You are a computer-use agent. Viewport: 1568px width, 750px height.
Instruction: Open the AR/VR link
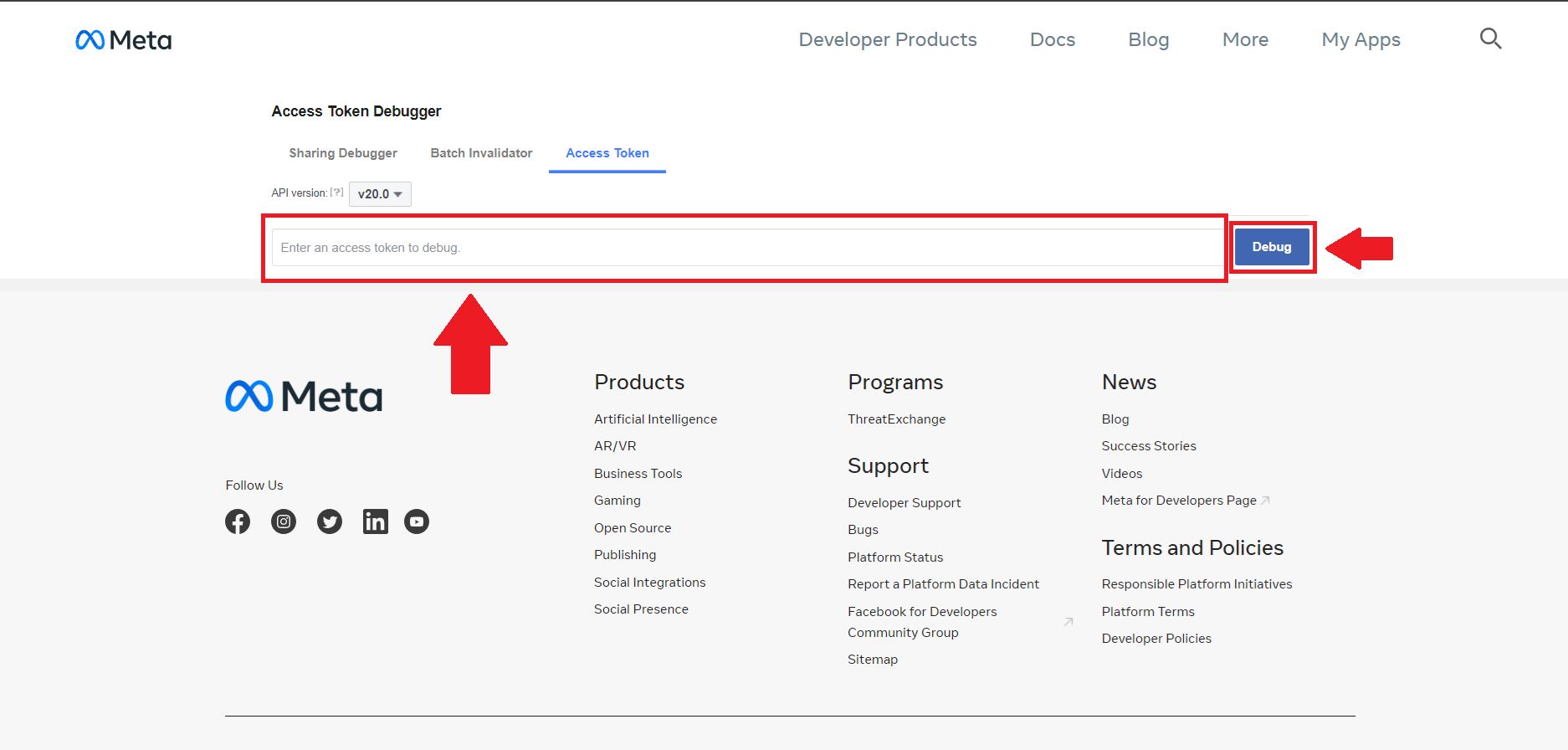pyautogui.click(x=615, y=446)
